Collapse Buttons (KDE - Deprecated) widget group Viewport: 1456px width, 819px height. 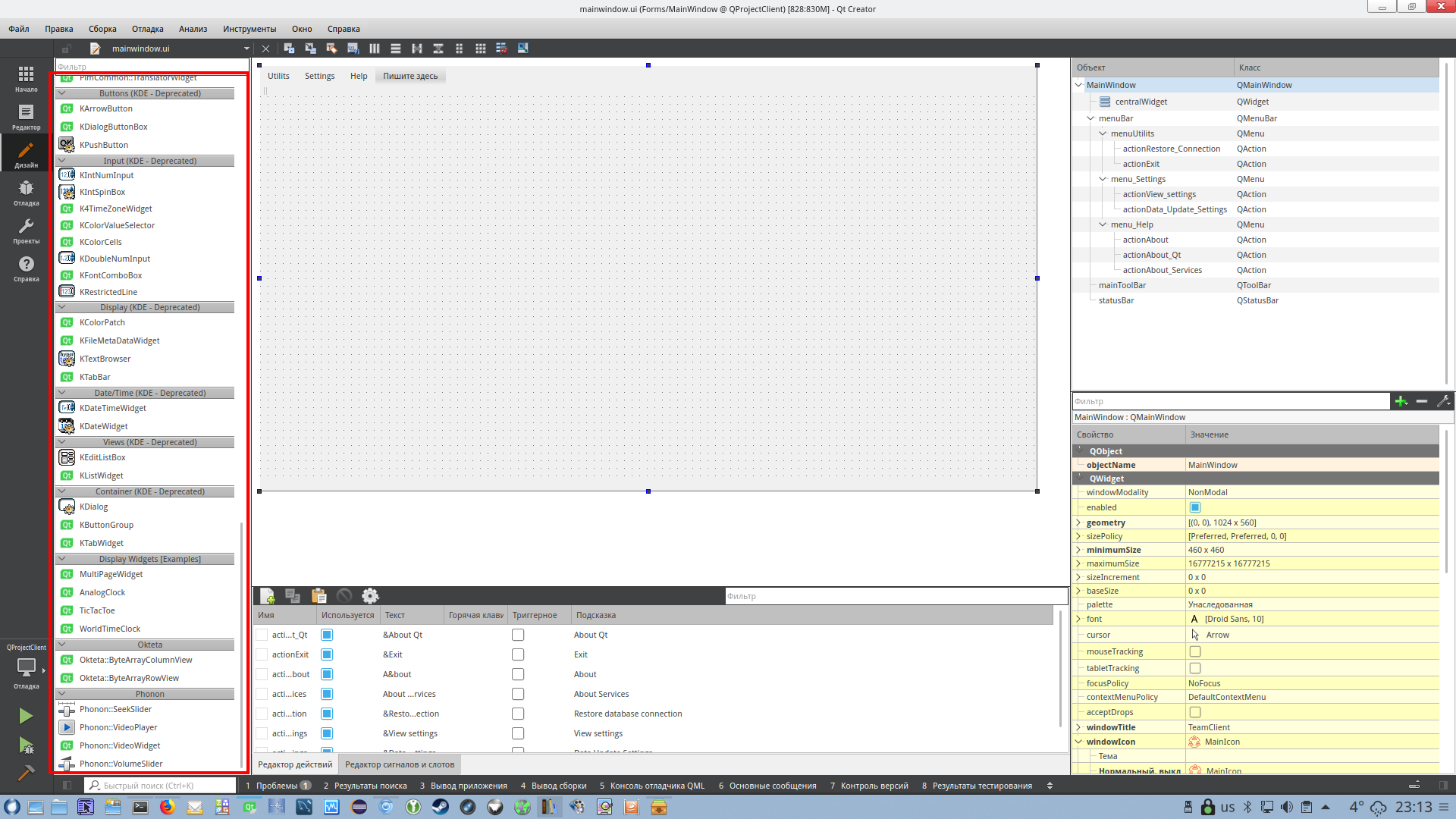(x=62, y=93)
